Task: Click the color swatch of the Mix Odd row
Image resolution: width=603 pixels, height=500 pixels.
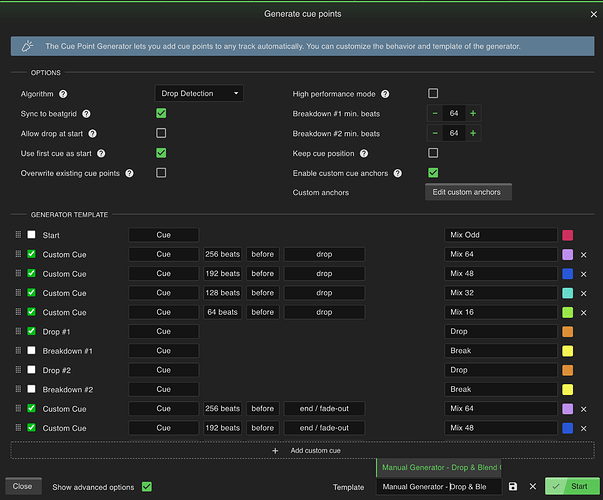Action: [x=568, y=235]
